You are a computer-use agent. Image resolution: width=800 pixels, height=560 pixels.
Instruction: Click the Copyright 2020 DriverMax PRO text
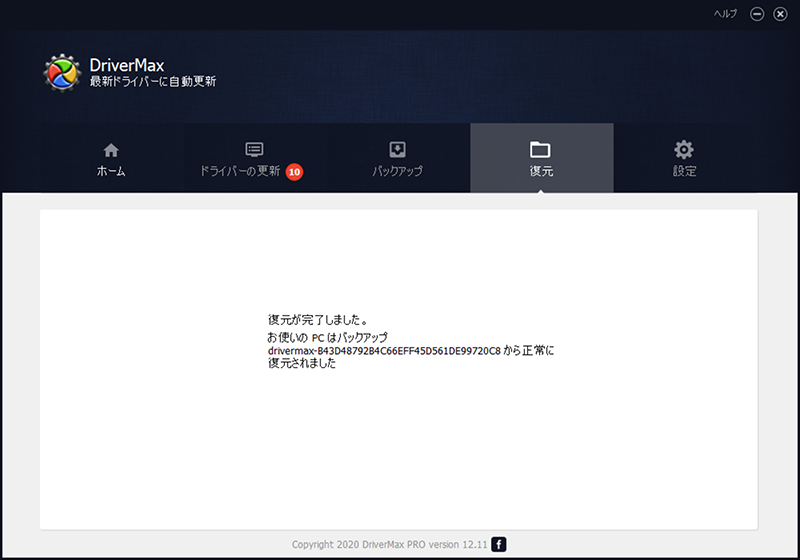pyautogui.click(x=388, y=544)
